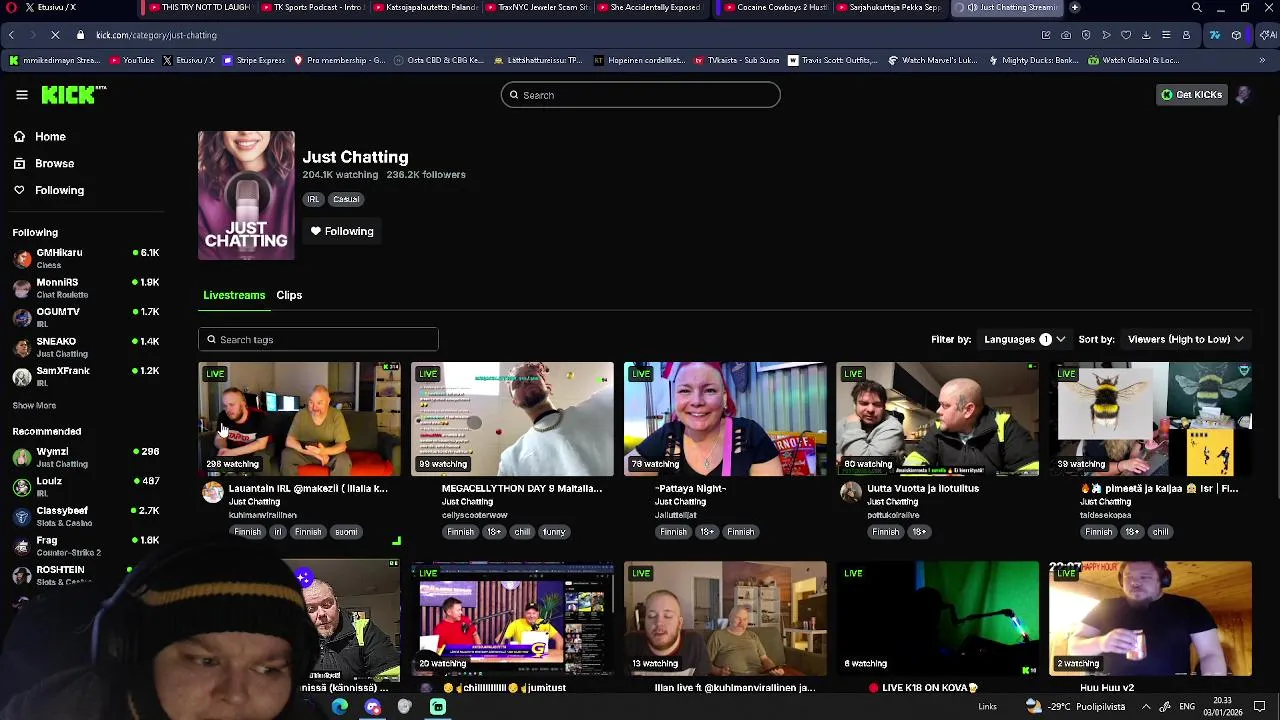Open Microsoft Edge from the taskbar
The height and width of the screenshot is (720, 1280).
340,706
